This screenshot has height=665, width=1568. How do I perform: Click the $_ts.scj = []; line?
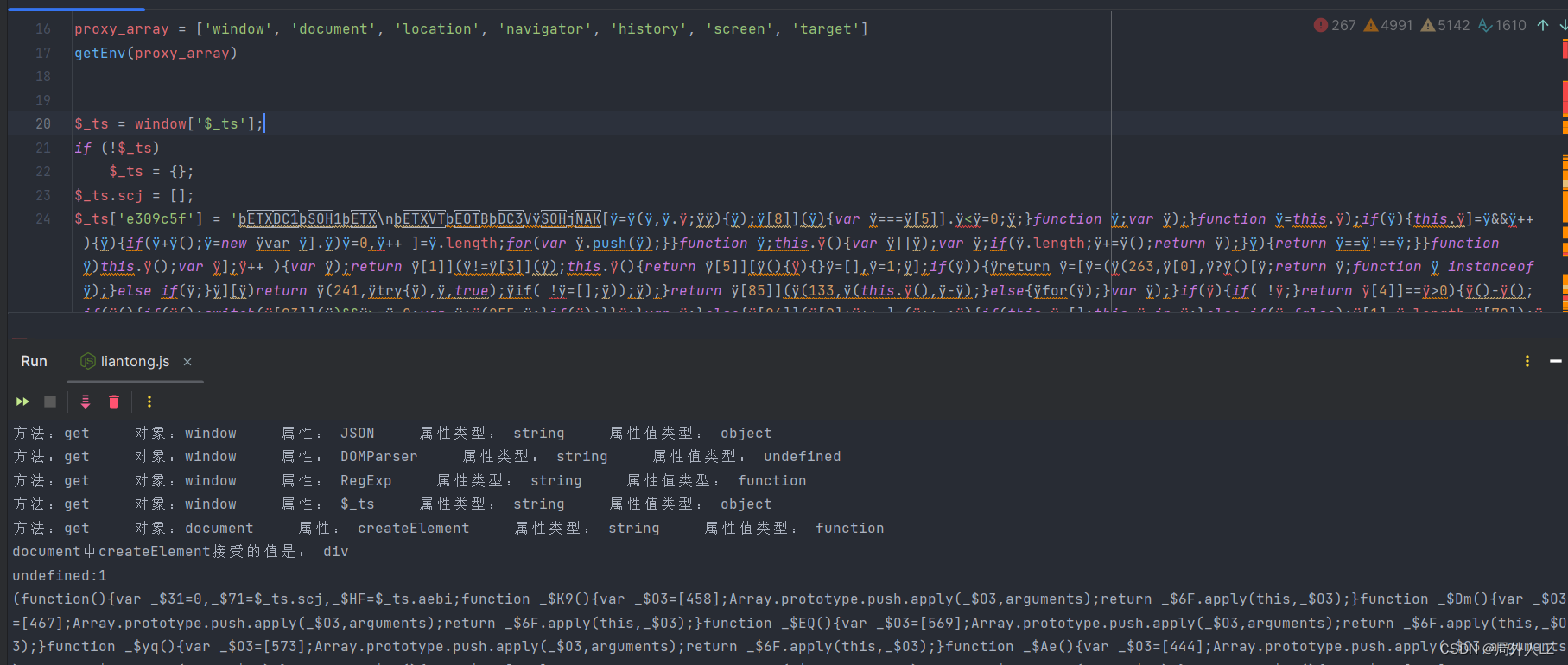pos(134,195)
